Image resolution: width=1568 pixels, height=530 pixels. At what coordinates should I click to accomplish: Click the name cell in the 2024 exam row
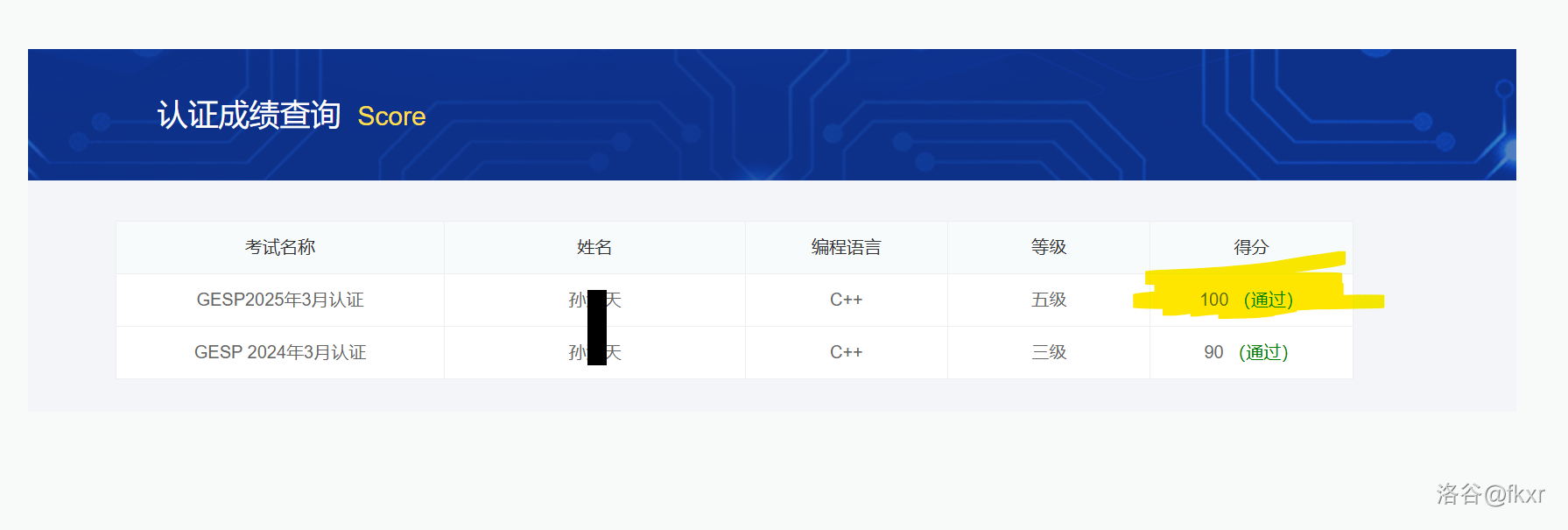(x=594, y=352)
